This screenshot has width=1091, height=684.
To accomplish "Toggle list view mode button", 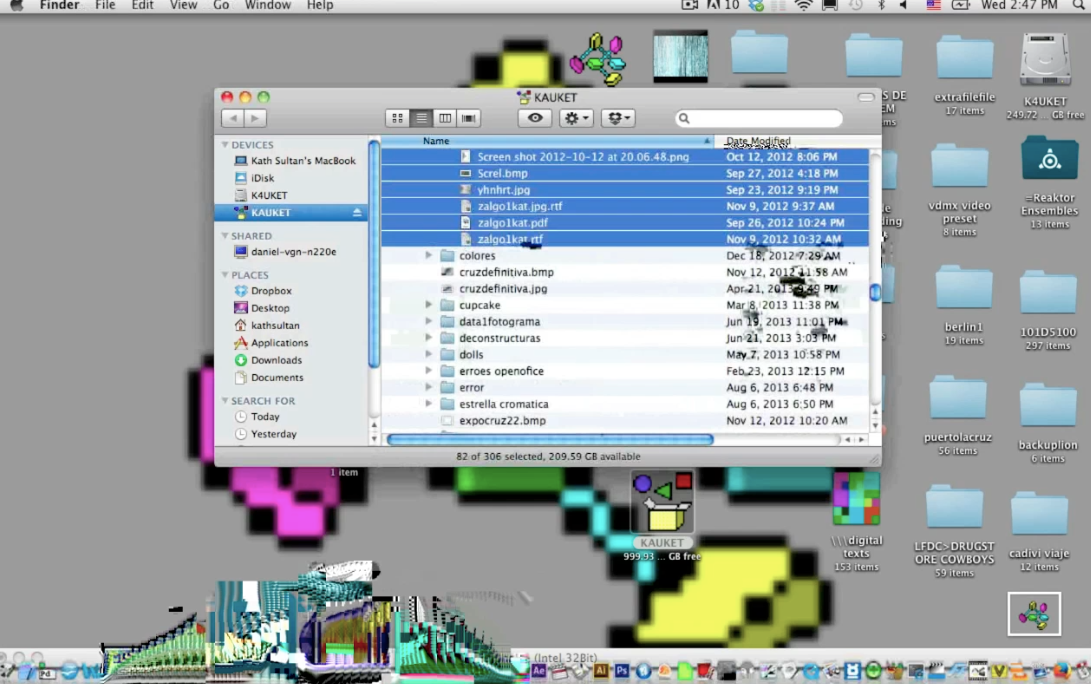I will 422,118.
